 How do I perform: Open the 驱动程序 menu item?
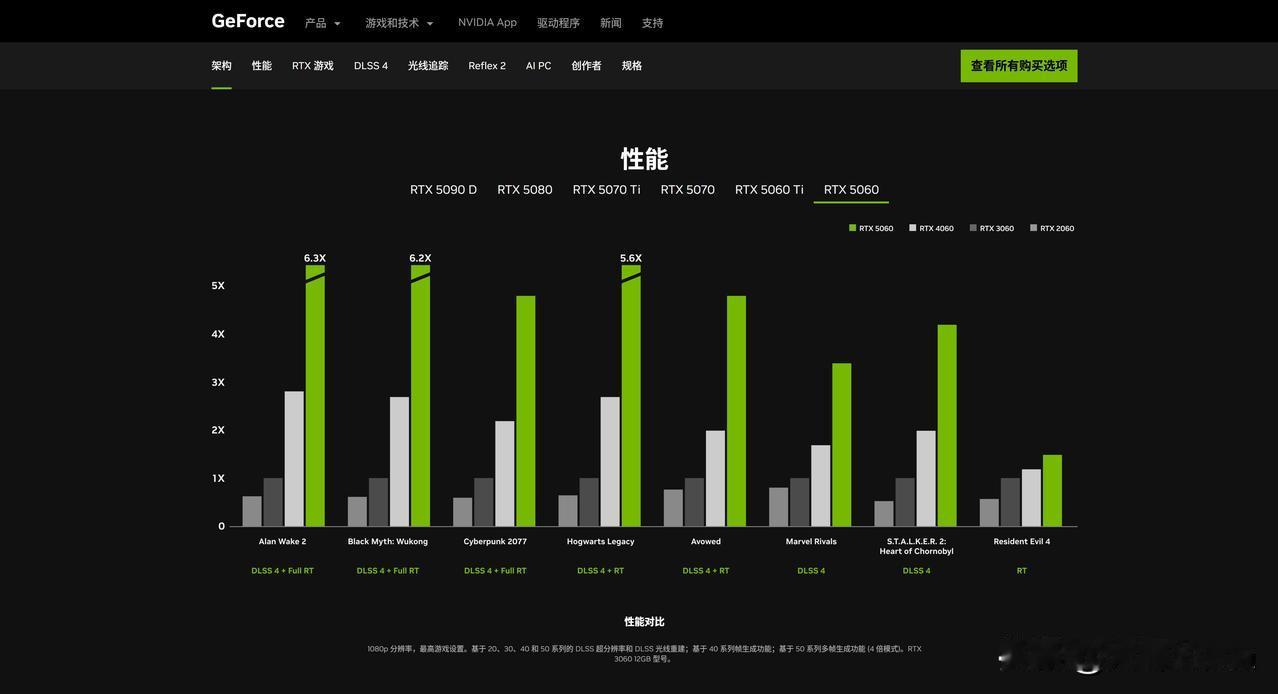coord(558,23)
